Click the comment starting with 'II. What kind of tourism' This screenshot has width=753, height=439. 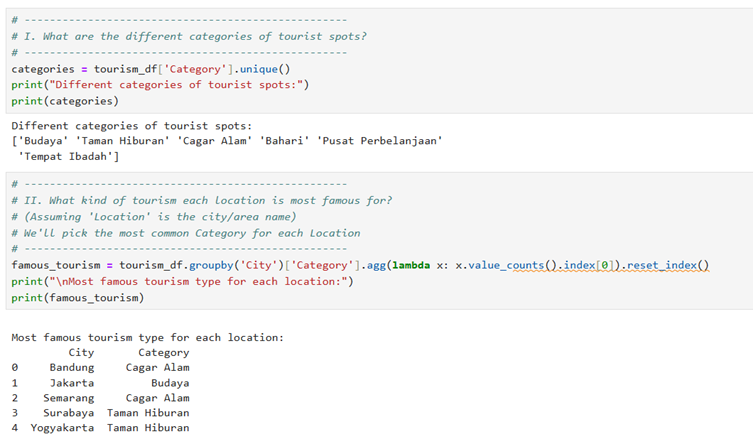[201, 200]
